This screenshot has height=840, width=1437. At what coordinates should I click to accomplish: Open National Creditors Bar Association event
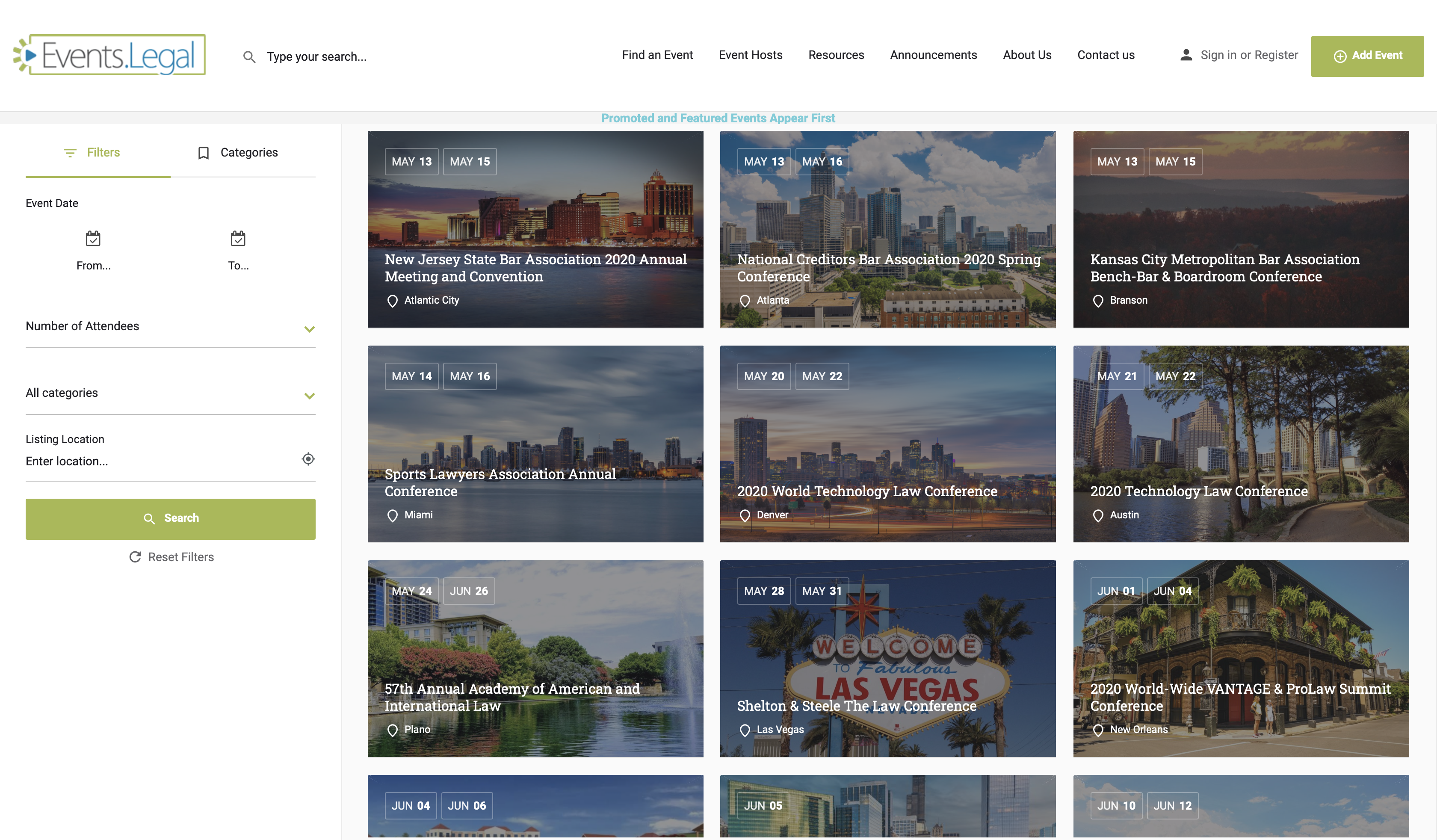887,229
